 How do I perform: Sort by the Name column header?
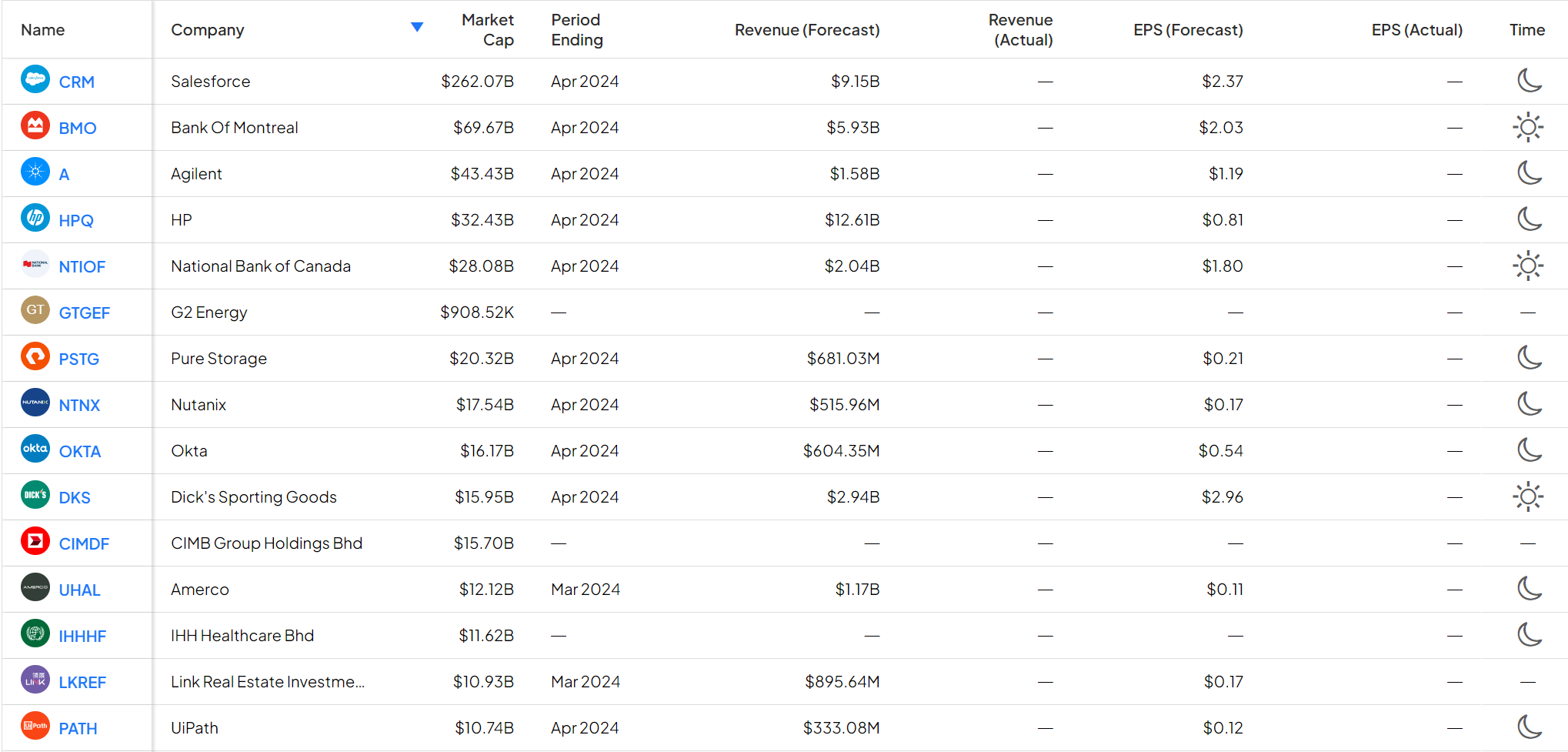[43, 30]
